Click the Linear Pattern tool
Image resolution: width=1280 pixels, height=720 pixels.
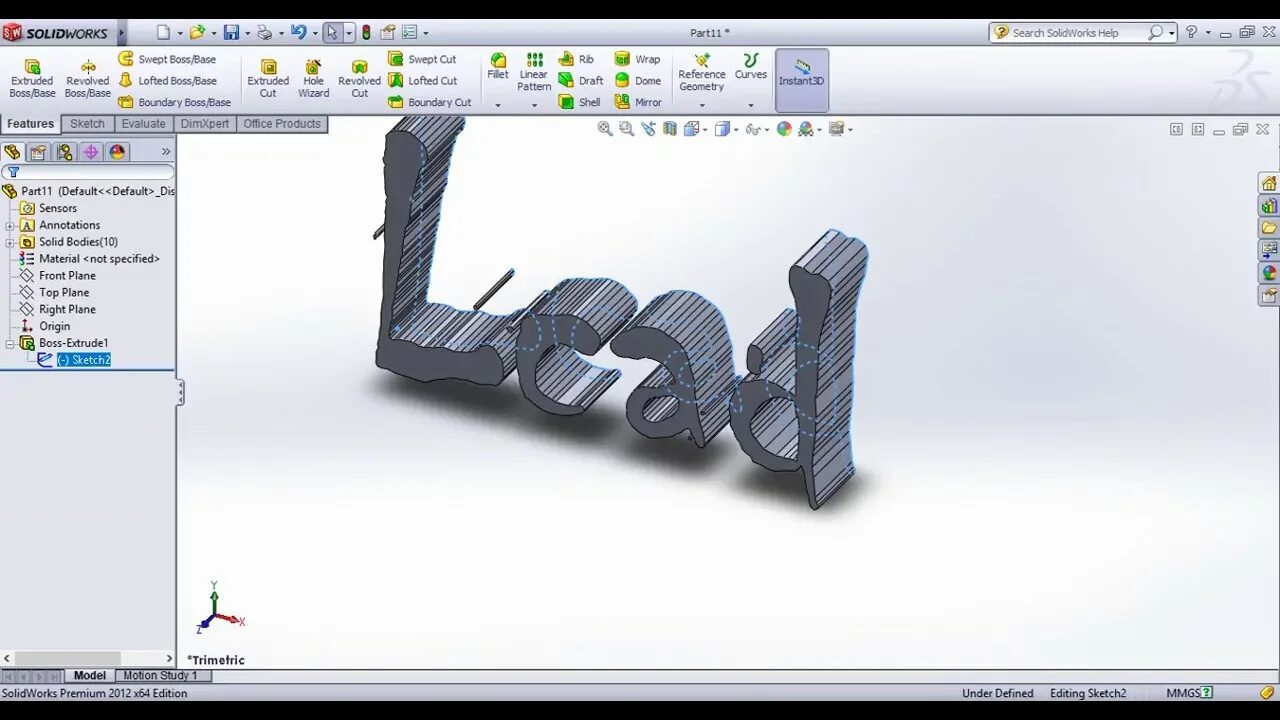click(x=534, y=73)
